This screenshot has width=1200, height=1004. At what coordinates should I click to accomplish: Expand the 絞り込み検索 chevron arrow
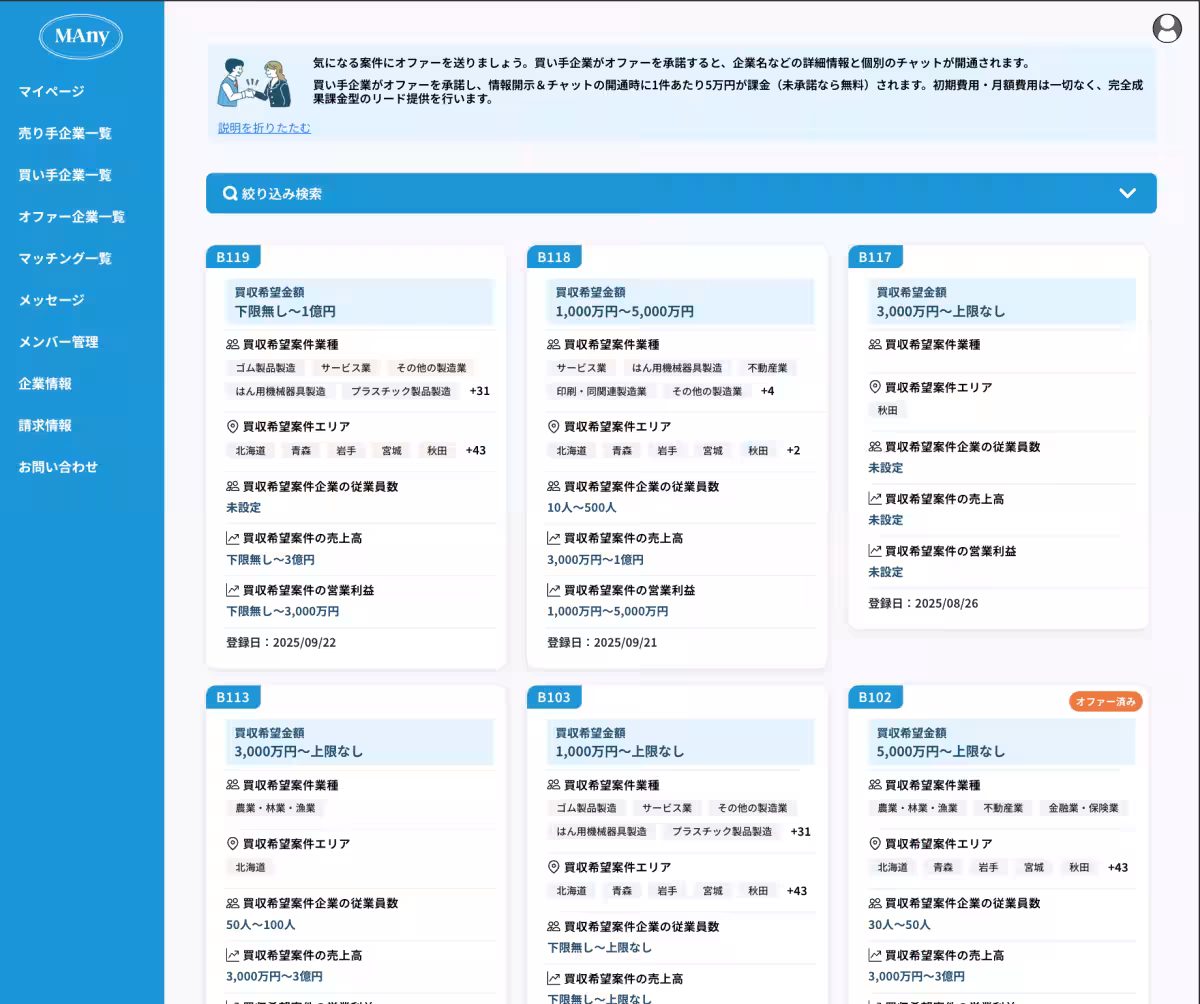(x=1127, y=194)
